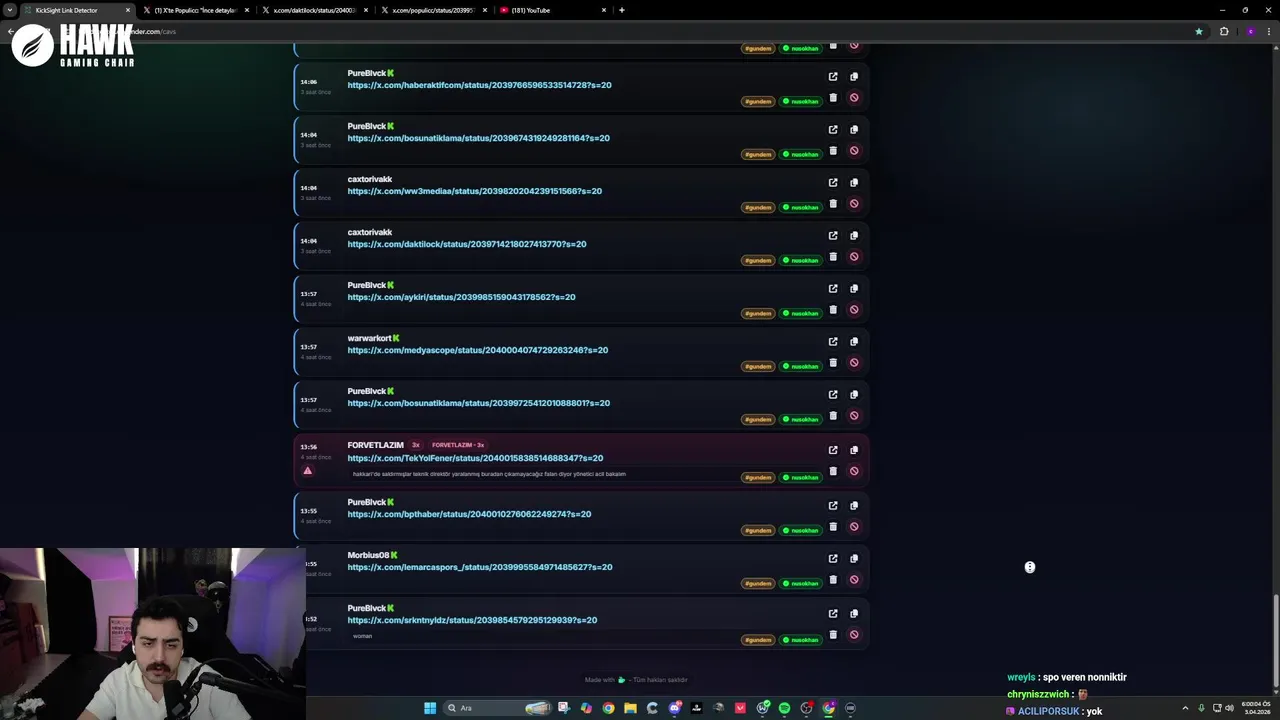
Task: Copy the lemarcaspors_ link
Action: (x=854, y=559)
